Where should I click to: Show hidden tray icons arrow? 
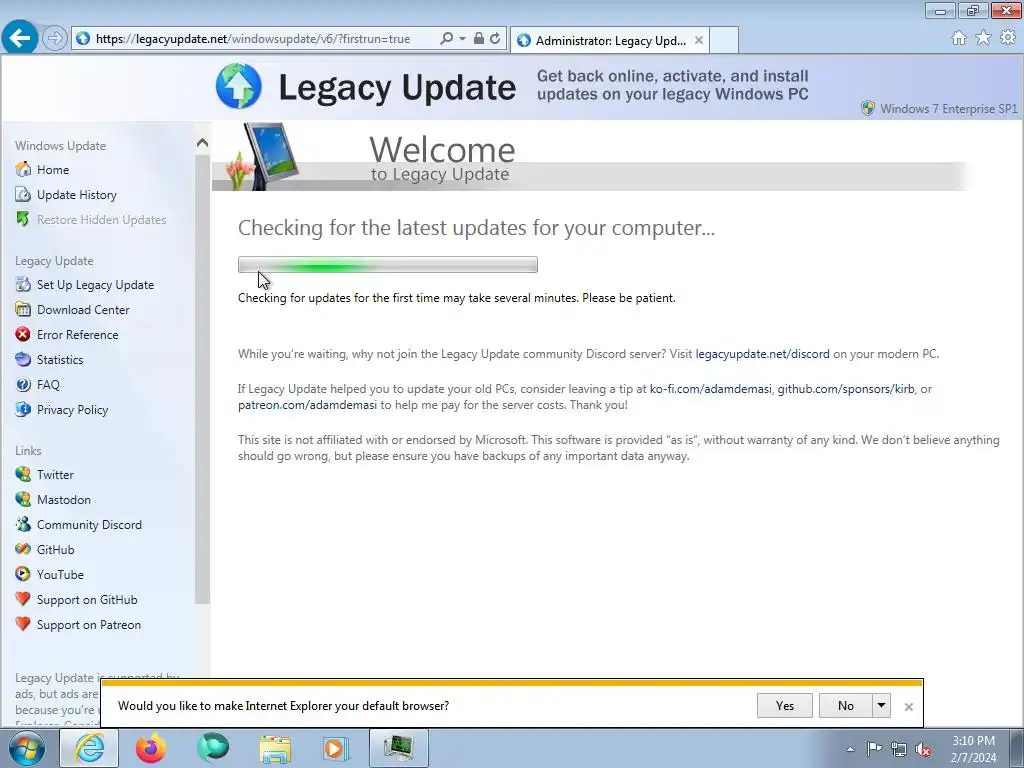850,749
